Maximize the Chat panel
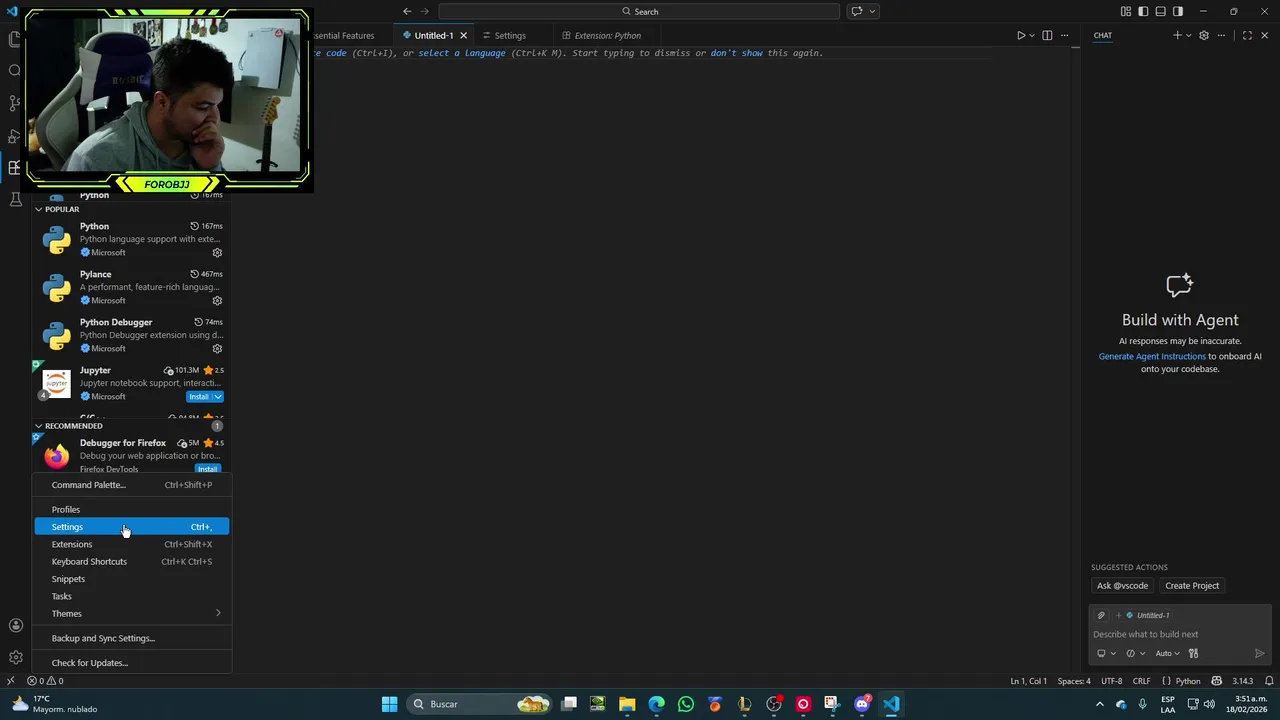The width and height of the screenshot is (1280, 720). coord(1247,36)
